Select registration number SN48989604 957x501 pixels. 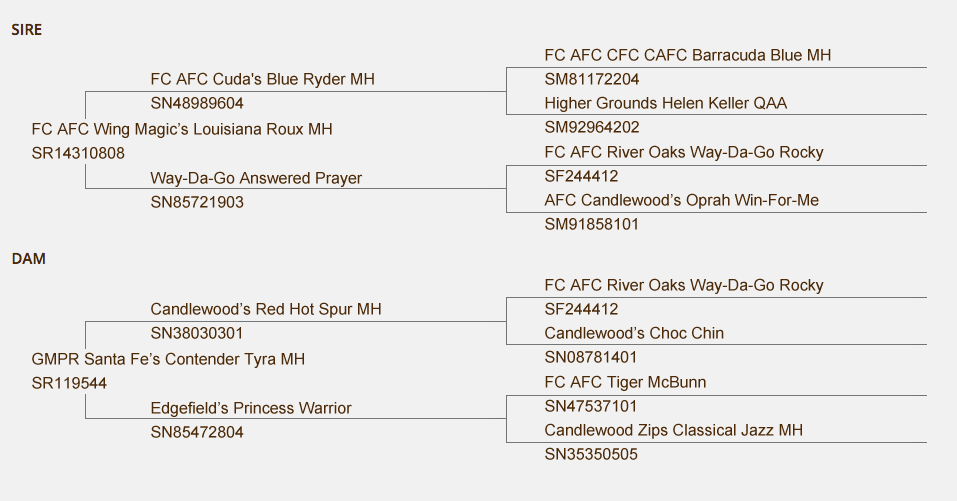[197, 104]
